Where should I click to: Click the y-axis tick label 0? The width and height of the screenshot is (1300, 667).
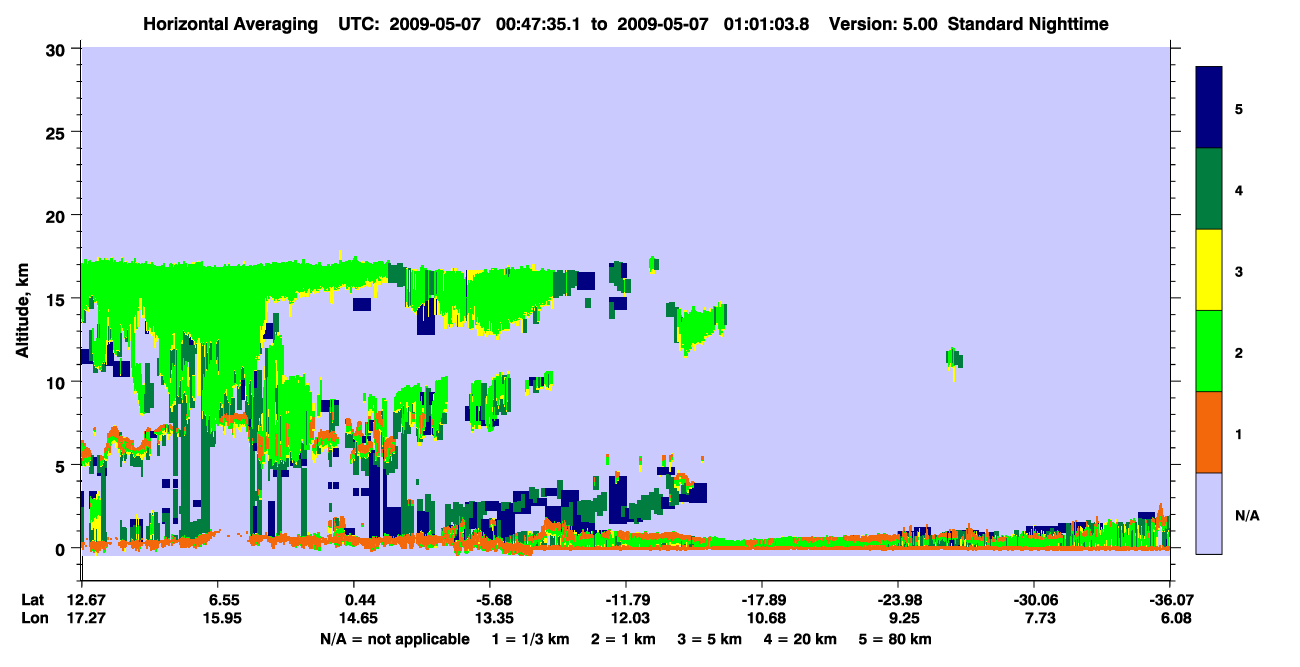(63, 549)
